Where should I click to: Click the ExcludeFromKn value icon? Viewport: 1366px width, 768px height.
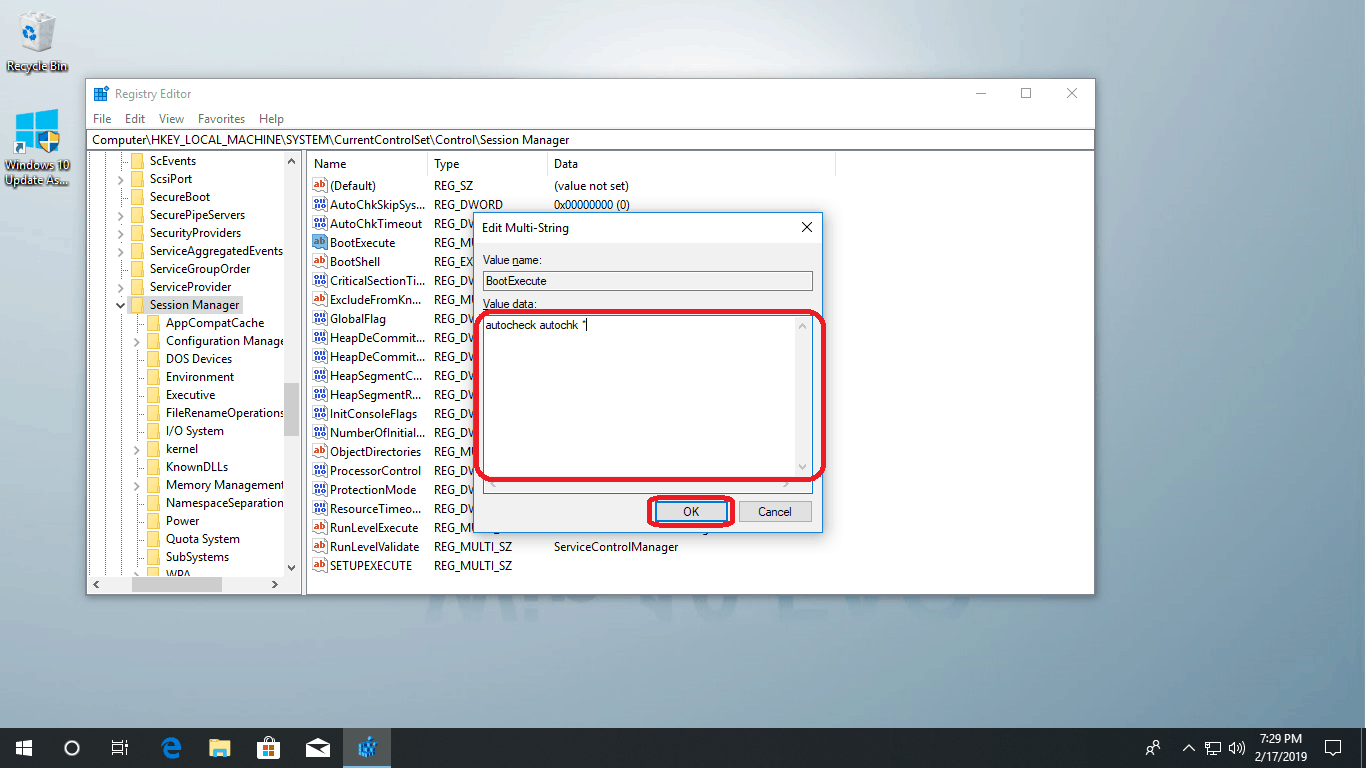(320, 299)
